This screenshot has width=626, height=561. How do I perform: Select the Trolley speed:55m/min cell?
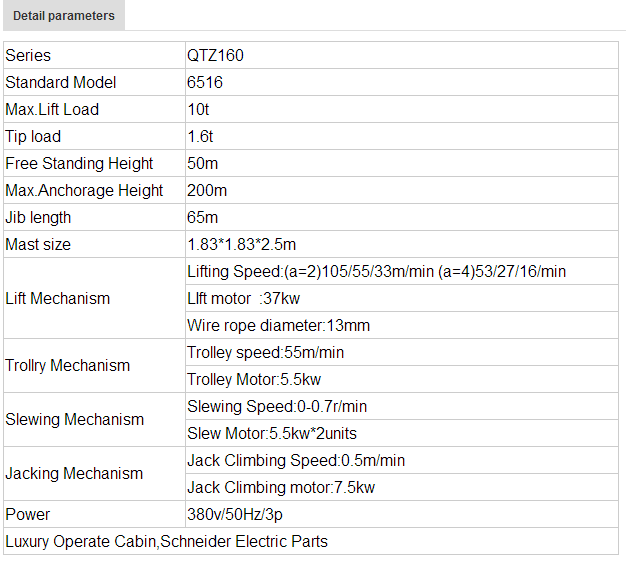(x=265, y=352)
